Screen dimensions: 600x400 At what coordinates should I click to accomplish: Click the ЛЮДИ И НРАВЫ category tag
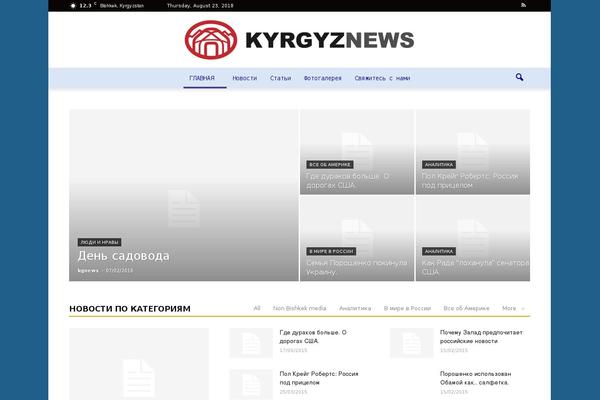point(99,242)
